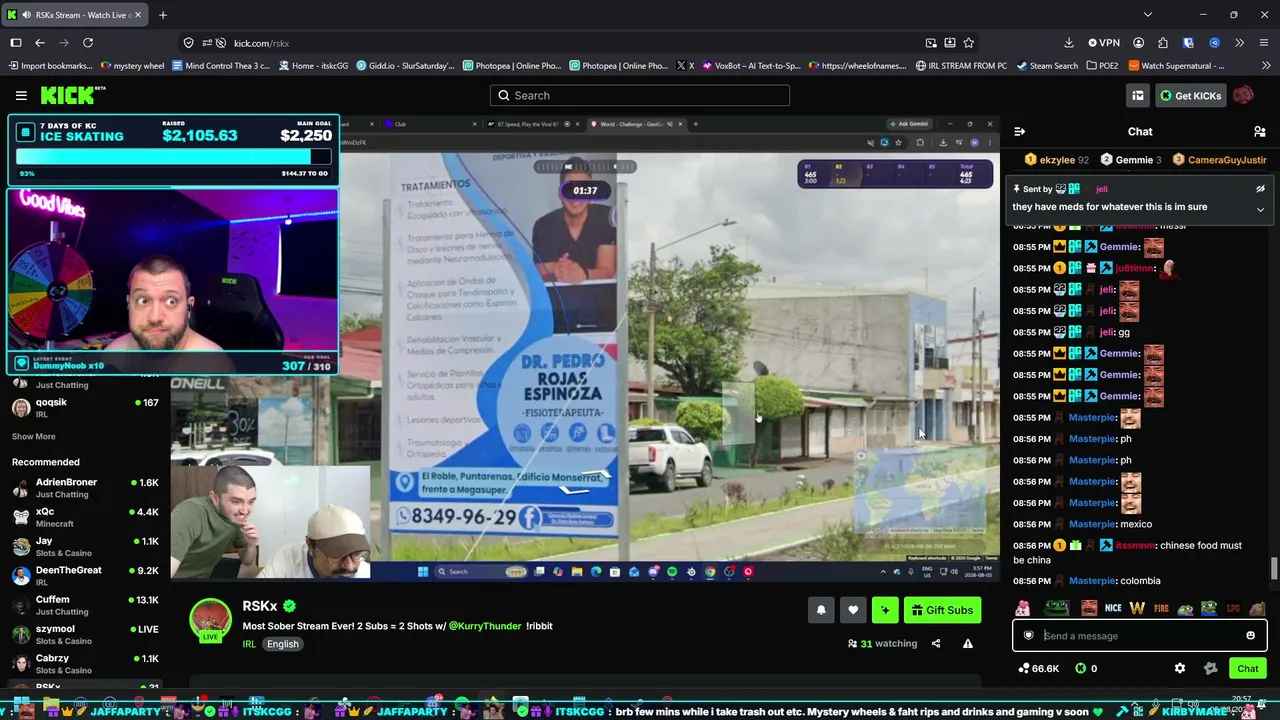The height and width of the screenshot is (720, 1280).
Task: Open the Steam Search bookmark
Action: (x=1047, y=66)
